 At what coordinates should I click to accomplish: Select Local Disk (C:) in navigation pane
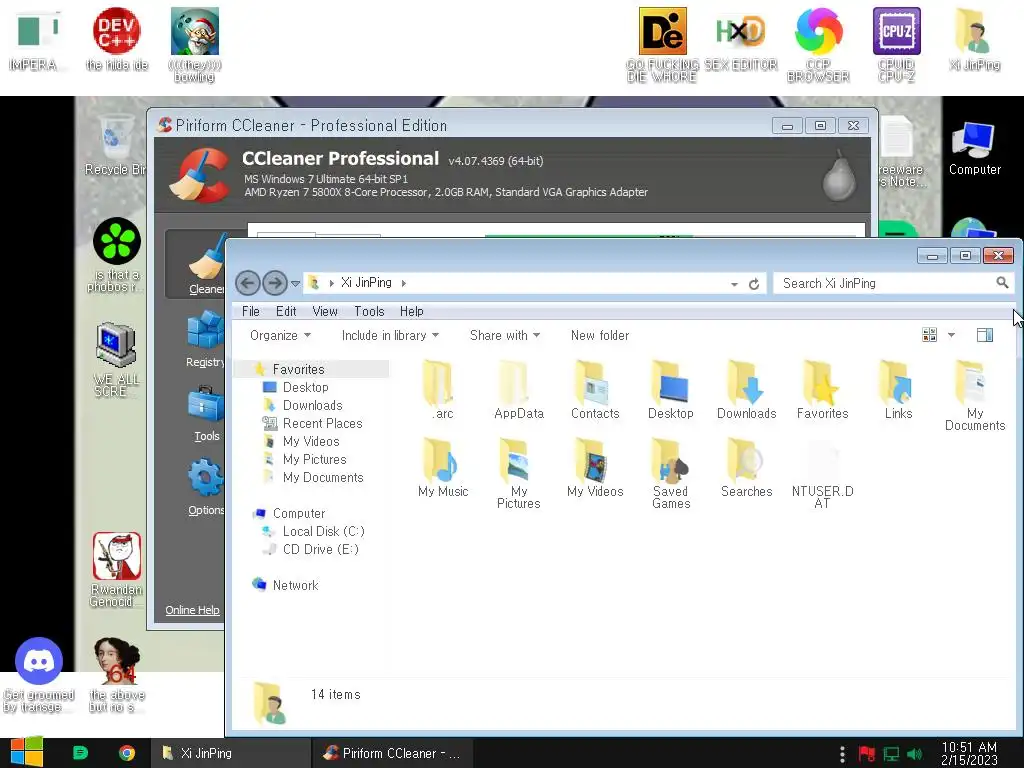pyautogui.click(x=323, y=532)
